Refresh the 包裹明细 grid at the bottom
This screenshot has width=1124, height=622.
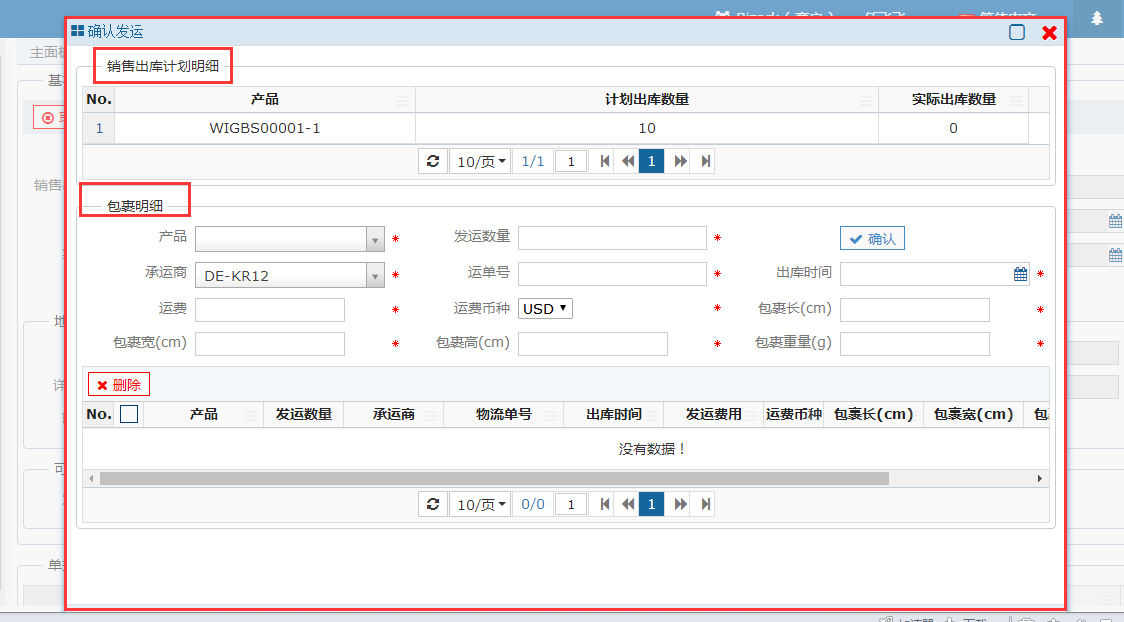pos(433,504)
